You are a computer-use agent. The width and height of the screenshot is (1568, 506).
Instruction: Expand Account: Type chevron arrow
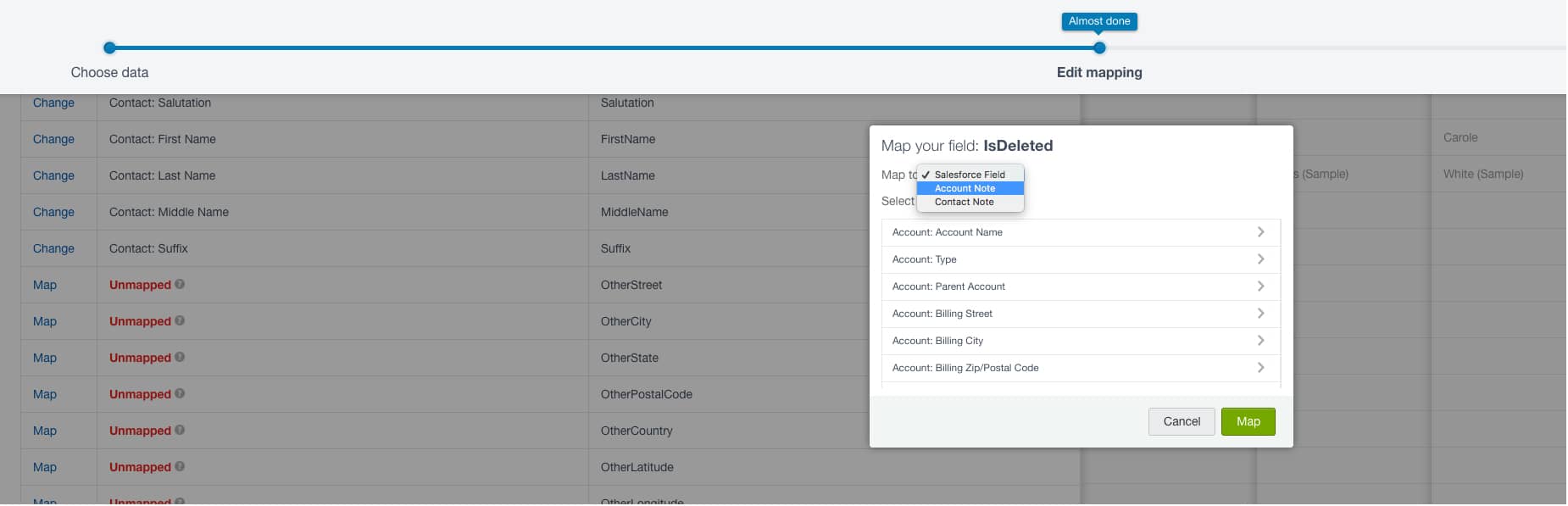tap(1260, 259)
